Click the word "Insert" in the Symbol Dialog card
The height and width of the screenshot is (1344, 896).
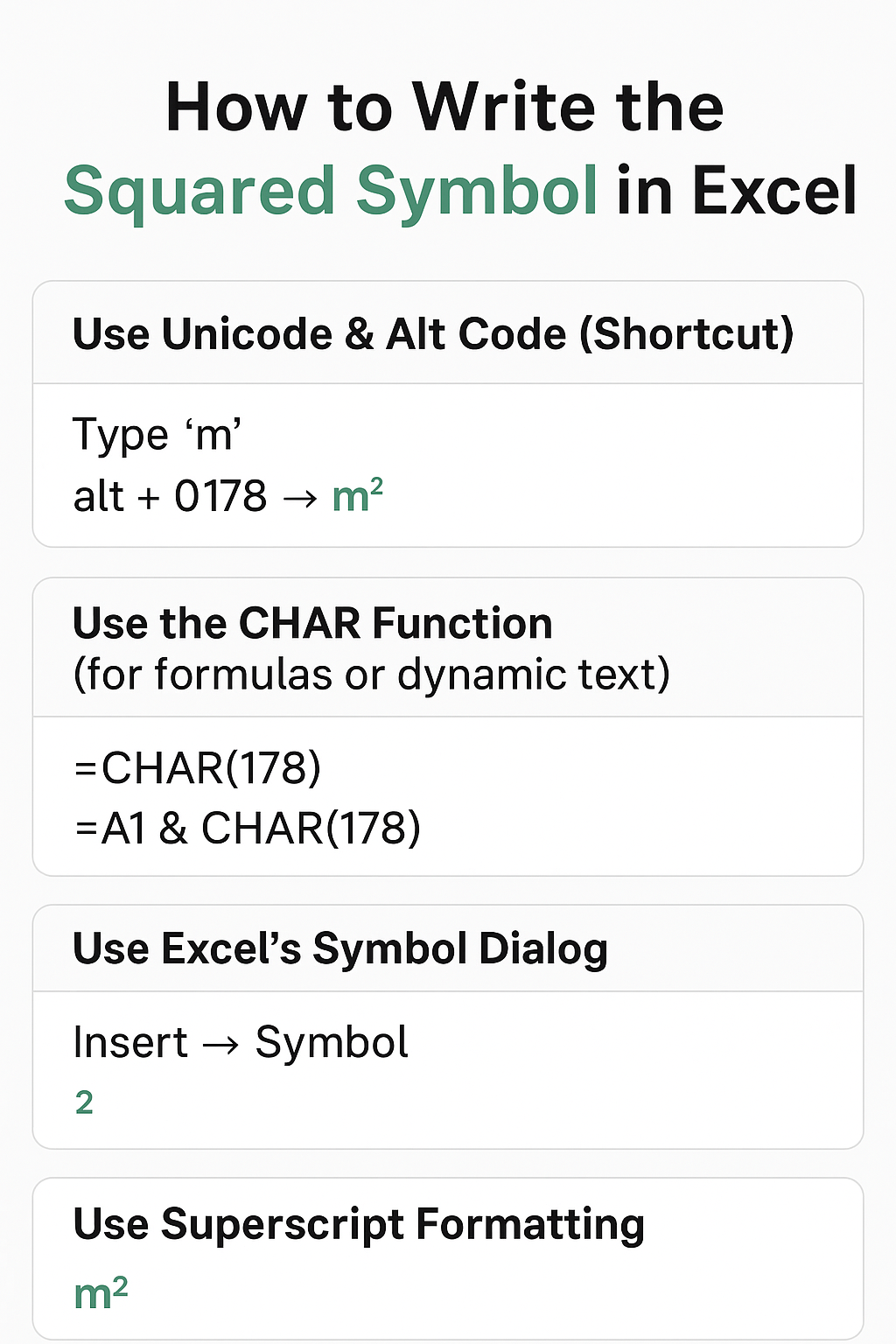click(x=130, y=1042)
